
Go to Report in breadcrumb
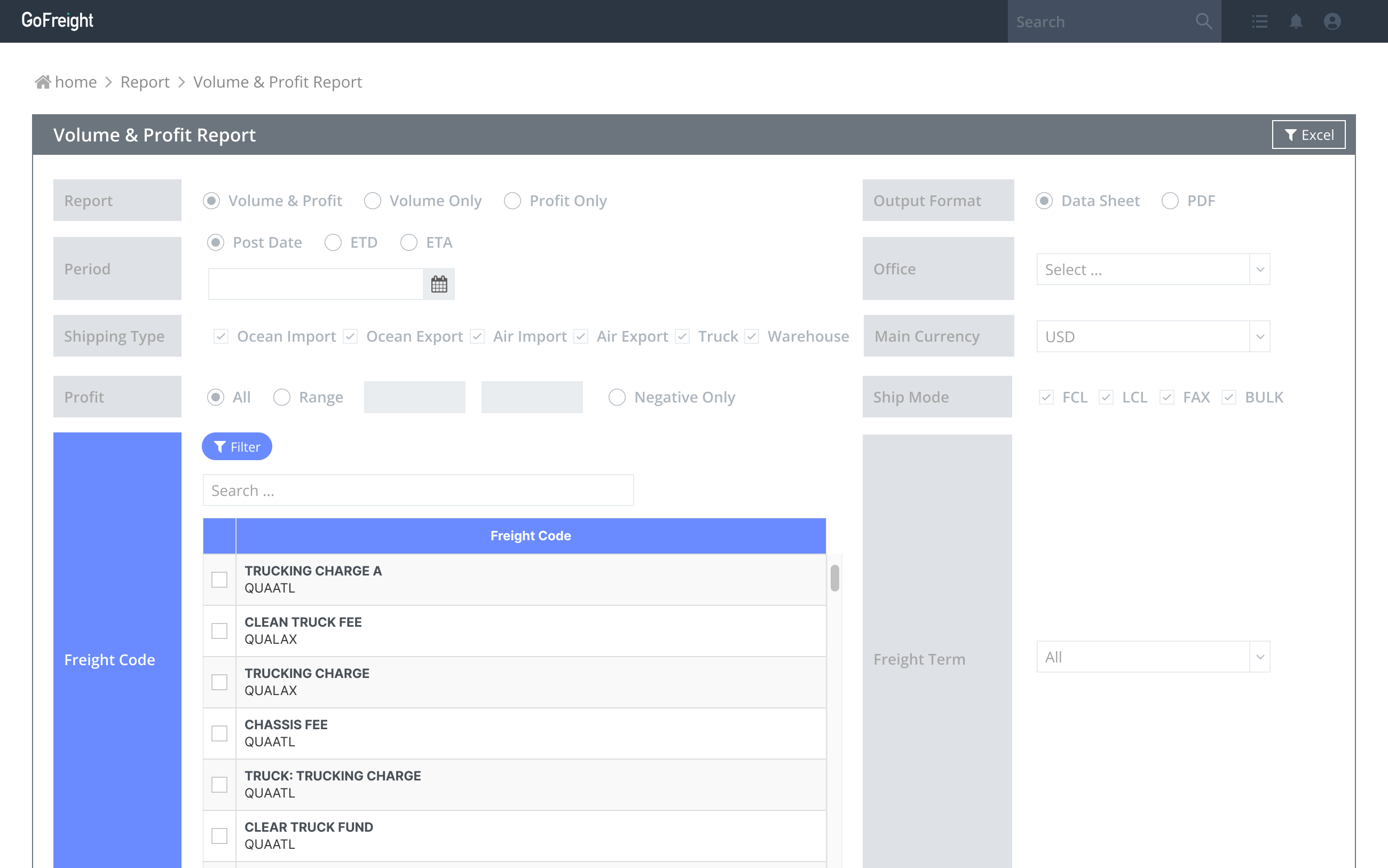point(145,82)
